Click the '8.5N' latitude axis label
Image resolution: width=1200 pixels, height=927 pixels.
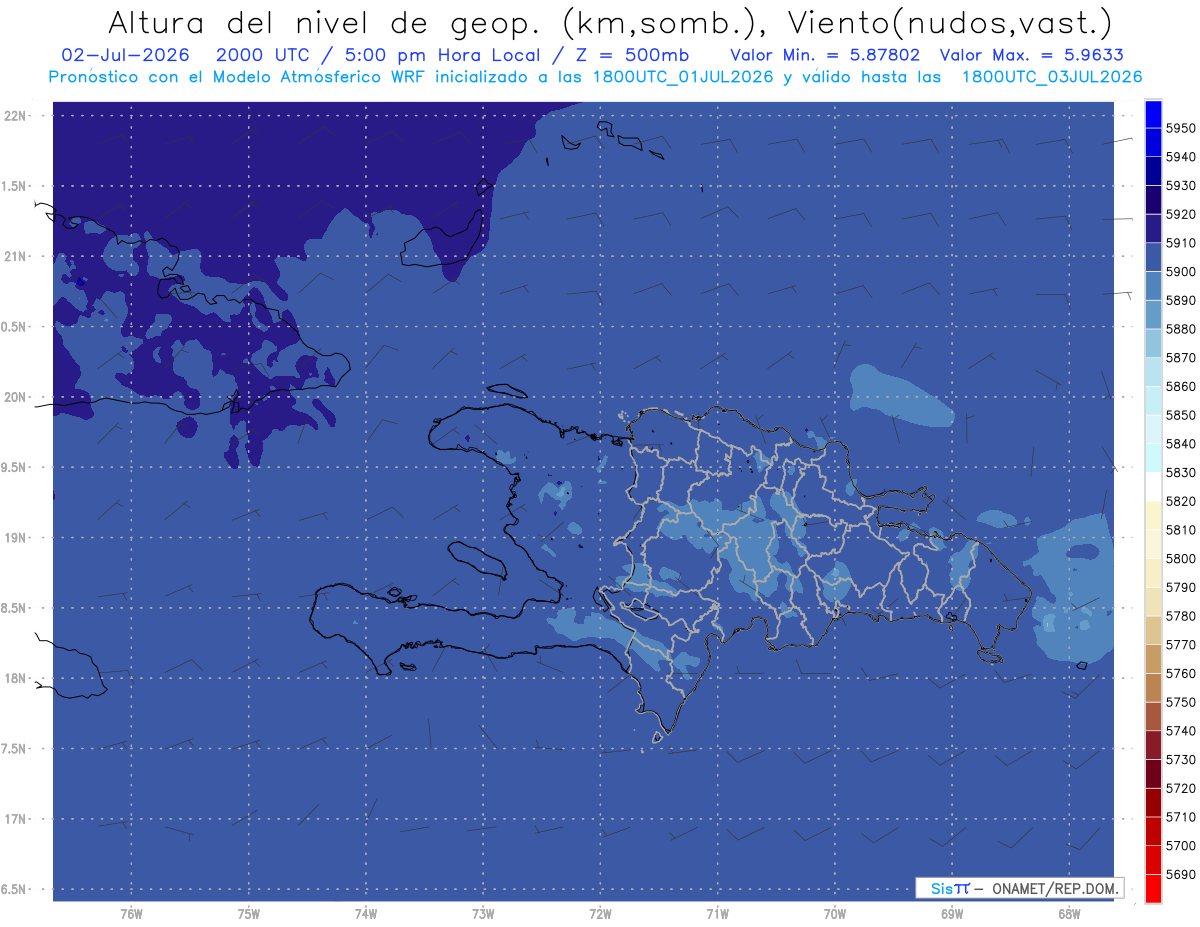click(15, 608)
